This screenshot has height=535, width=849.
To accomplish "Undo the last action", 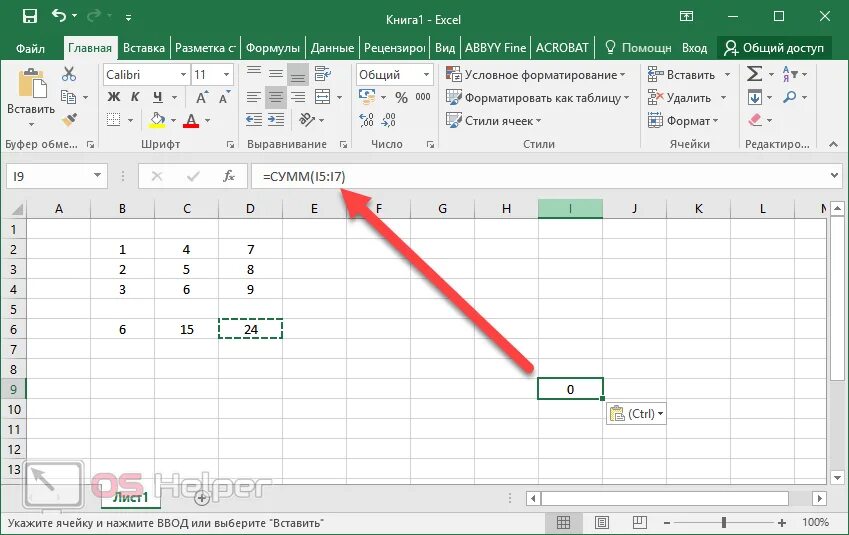I will (x=58, y=16).
